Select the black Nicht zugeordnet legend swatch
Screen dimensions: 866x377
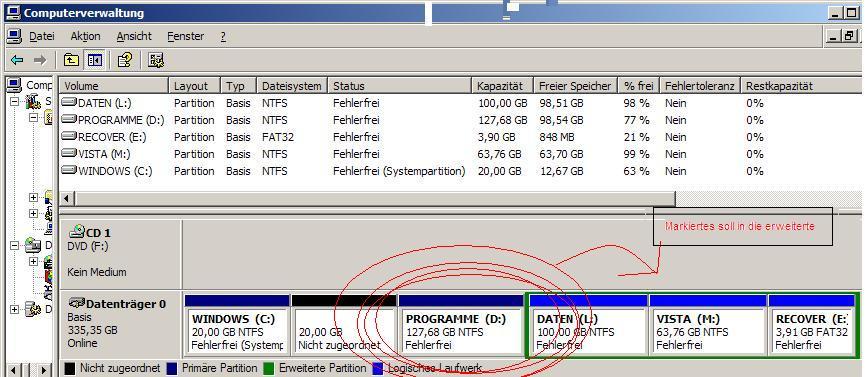pos(70,368)
